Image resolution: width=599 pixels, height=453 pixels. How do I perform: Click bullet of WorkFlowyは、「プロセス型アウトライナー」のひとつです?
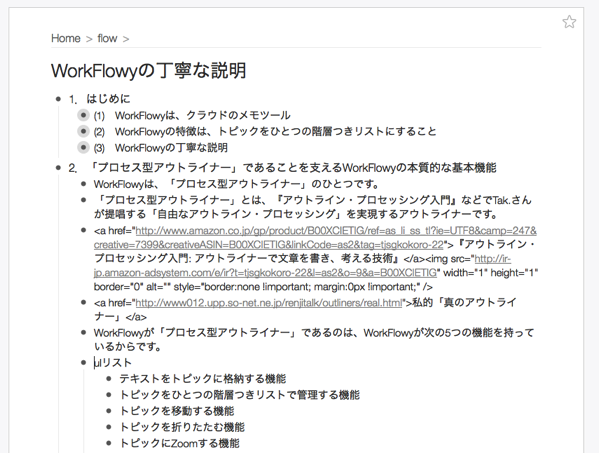pyautogui.click(x=84, y=184)
